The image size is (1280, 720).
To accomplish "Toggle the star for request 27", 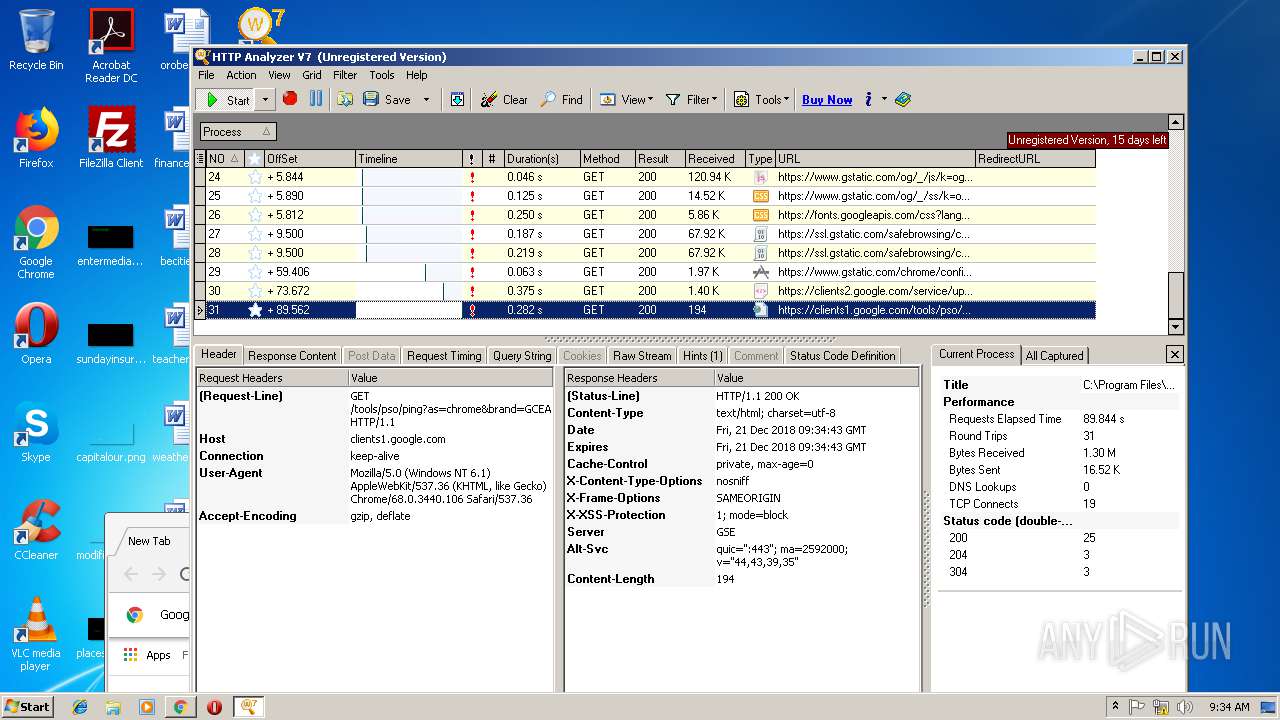I will 255,234.
